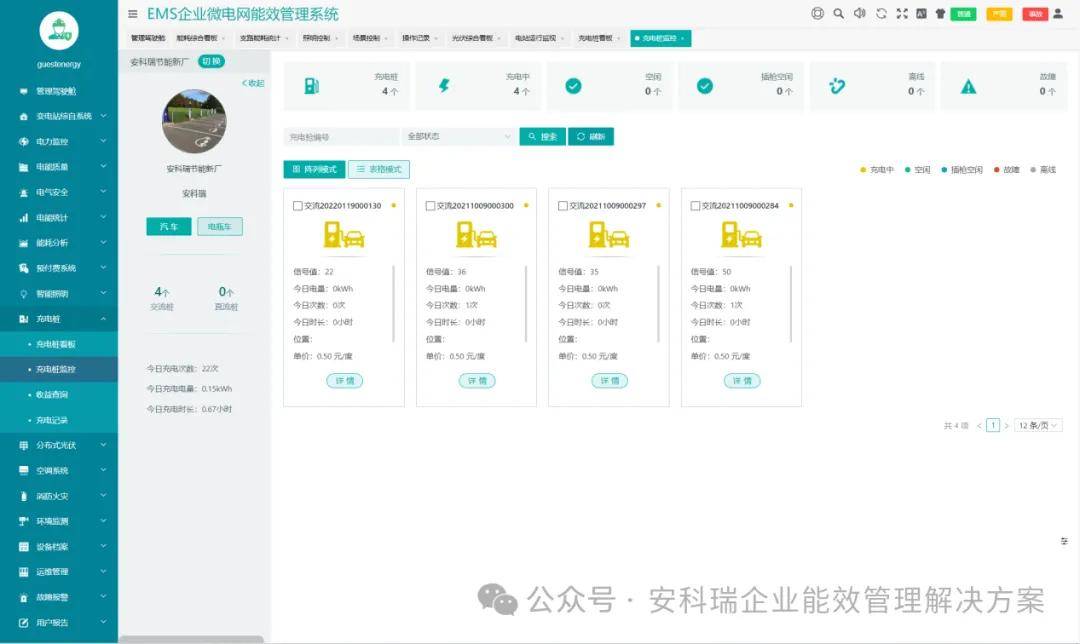Click the circular refresh icon in header

pyautogui.click(x=881, y=13)
